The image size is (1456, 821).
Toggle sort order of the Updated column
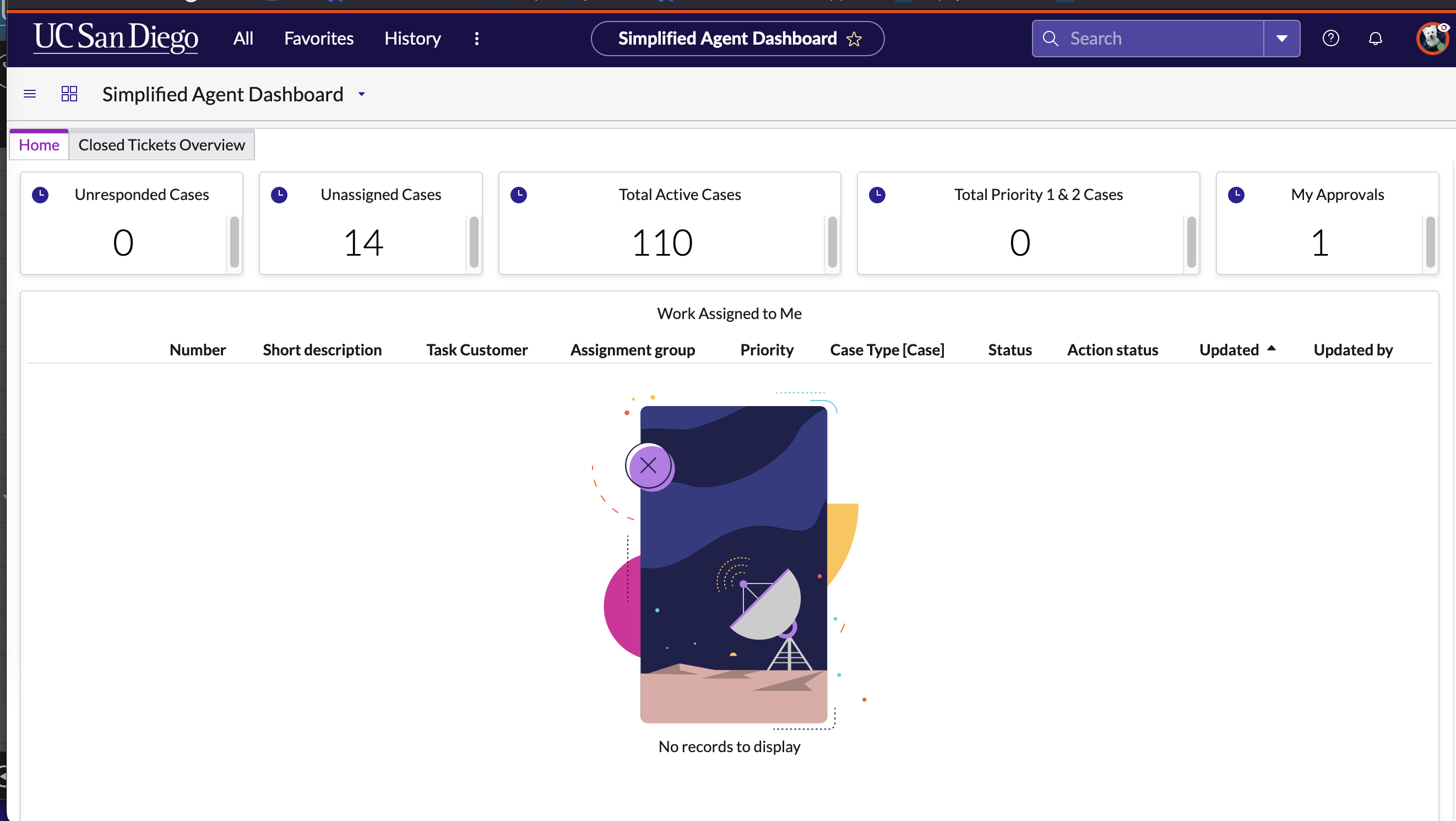click(1272, 349)
